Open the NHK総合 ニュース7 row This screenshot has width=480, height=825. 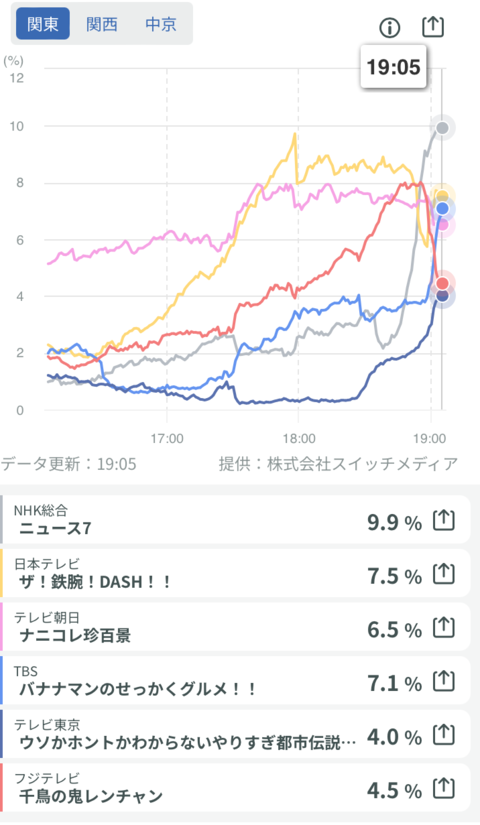235,519
